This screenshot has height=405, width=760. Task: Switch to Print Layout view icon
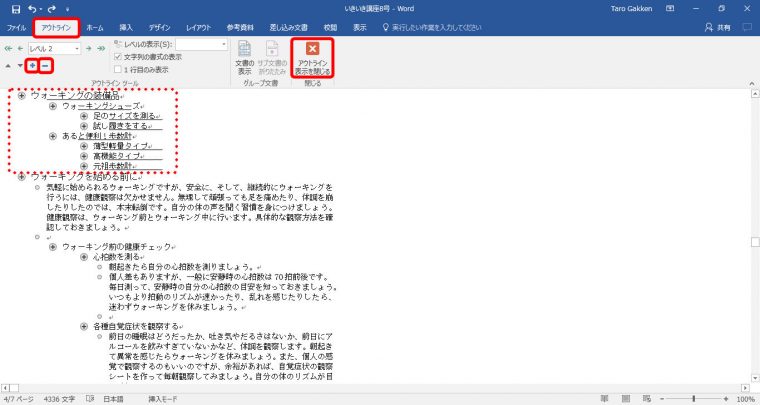tap(626, 399)
